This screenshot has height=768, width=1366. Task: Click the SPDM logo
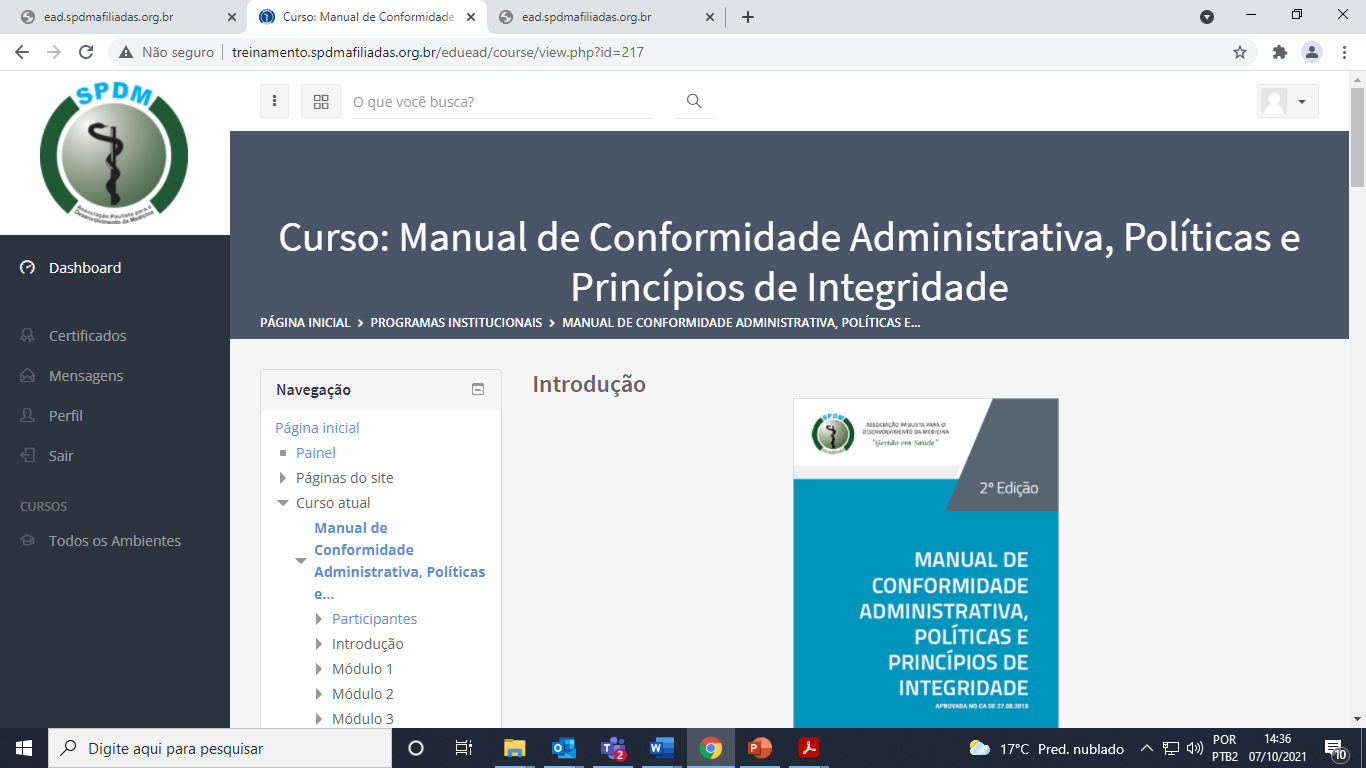(x=114, y=151)
